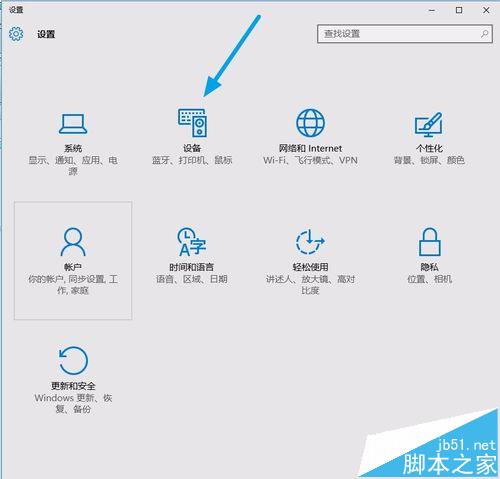
Task: Select the 设备 category label
Action: click(192, 148)
